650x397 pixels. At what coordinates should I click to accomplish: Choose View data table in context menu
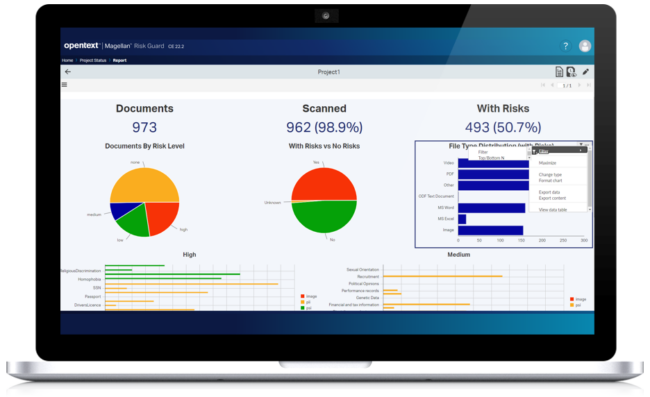point(553,210)
